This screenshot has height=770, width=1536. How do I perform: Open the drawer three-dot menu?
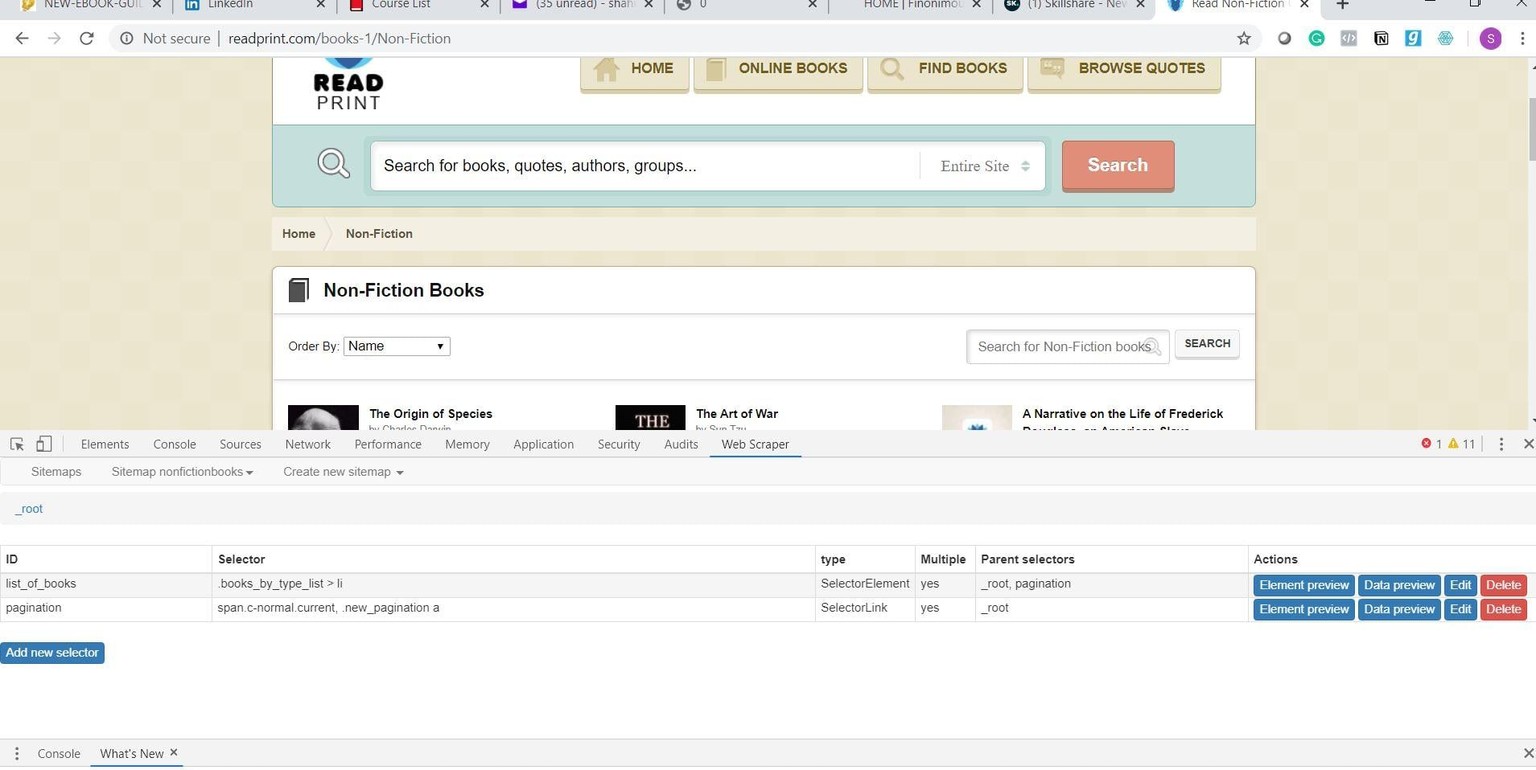coord(16,753)
